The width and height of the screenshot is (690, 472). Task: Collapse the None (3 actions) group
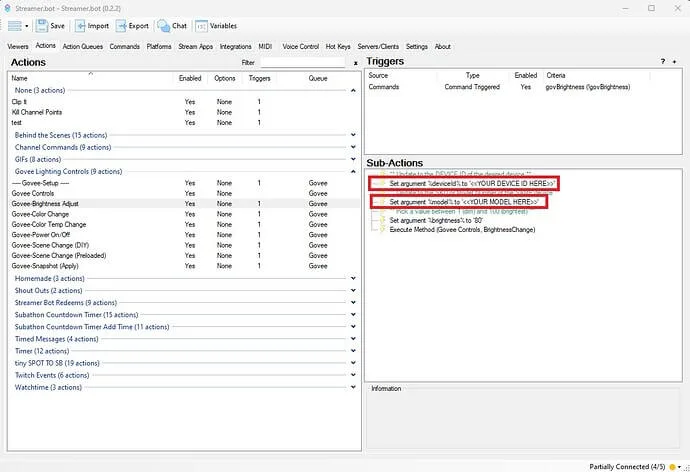point(353,90)
